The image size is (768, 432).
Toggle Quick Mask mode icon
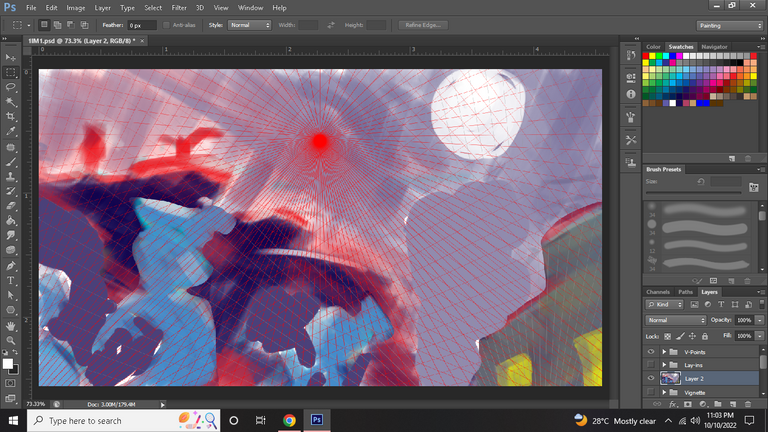10,383
